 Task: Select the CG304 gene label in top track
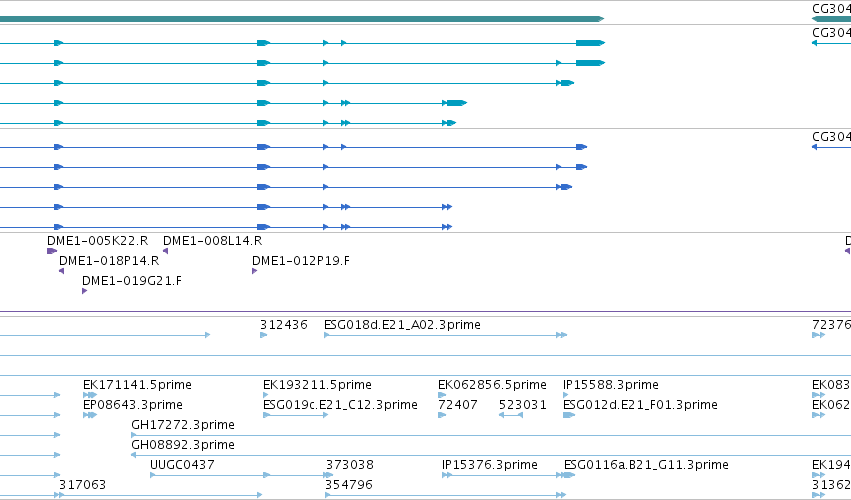831,9
